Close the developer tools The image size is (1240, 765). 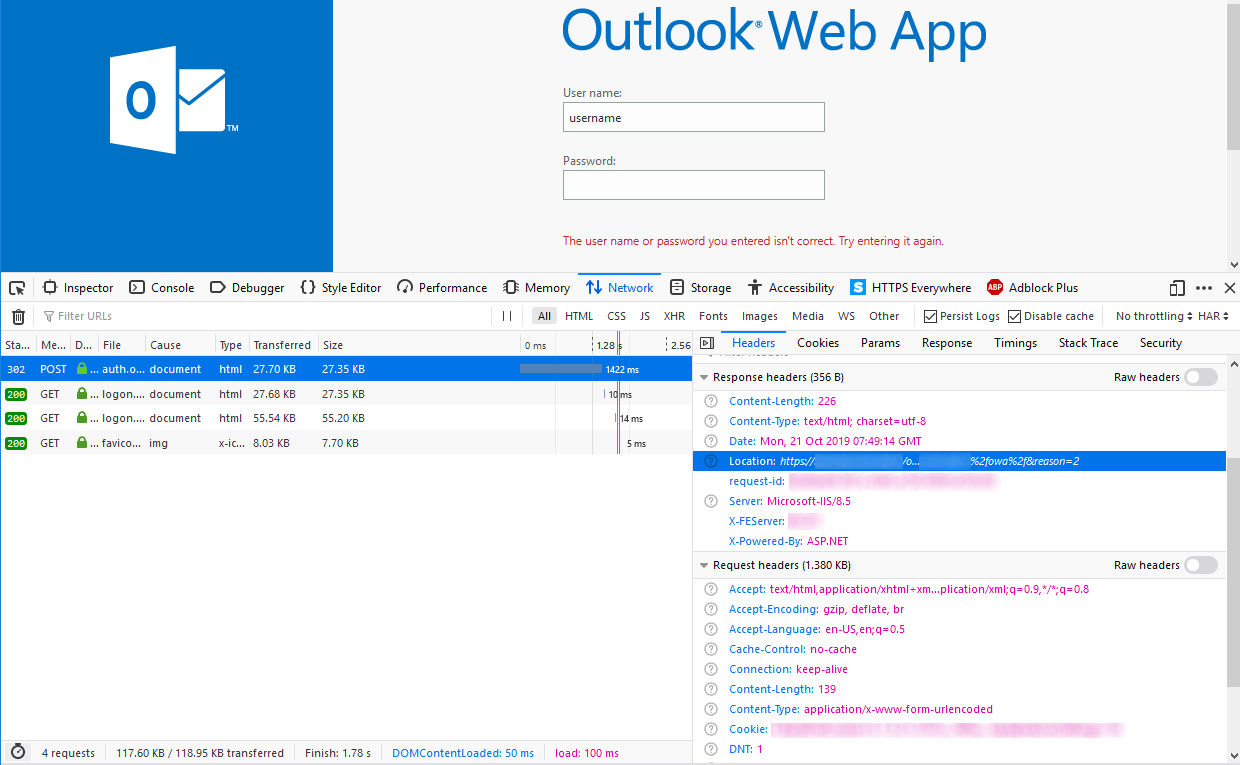(1230, 288)
